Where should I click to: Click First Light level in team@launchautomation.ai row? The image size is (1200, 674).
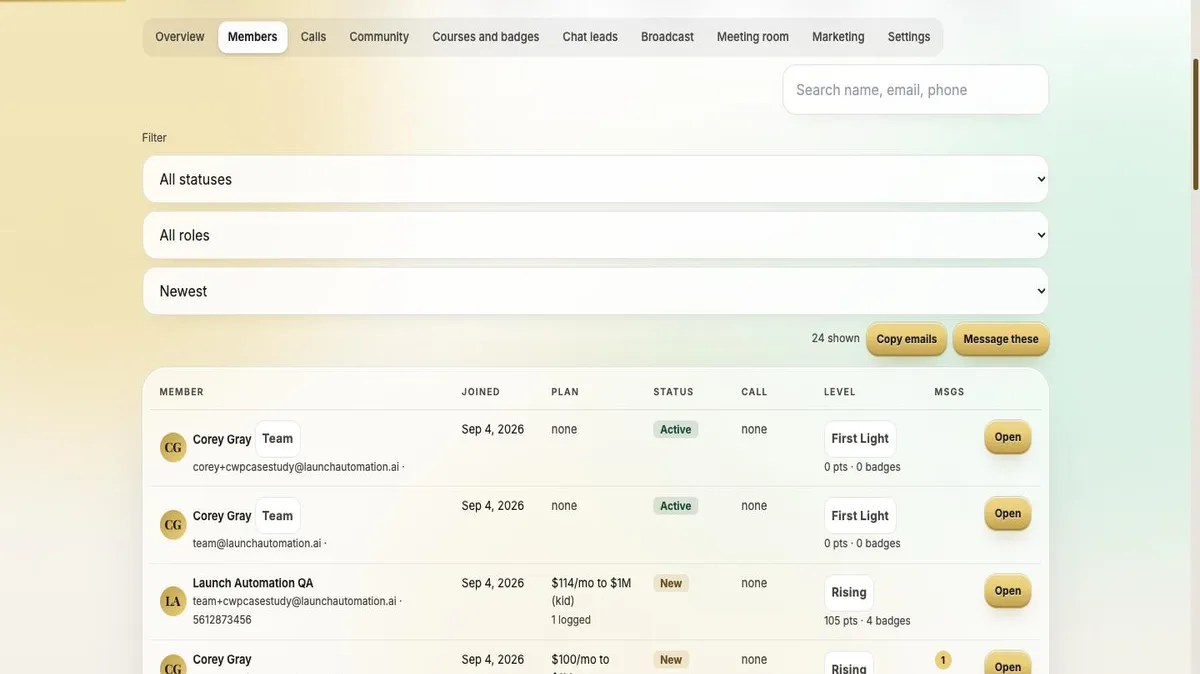pyautogui.click(x=860, y=516)
